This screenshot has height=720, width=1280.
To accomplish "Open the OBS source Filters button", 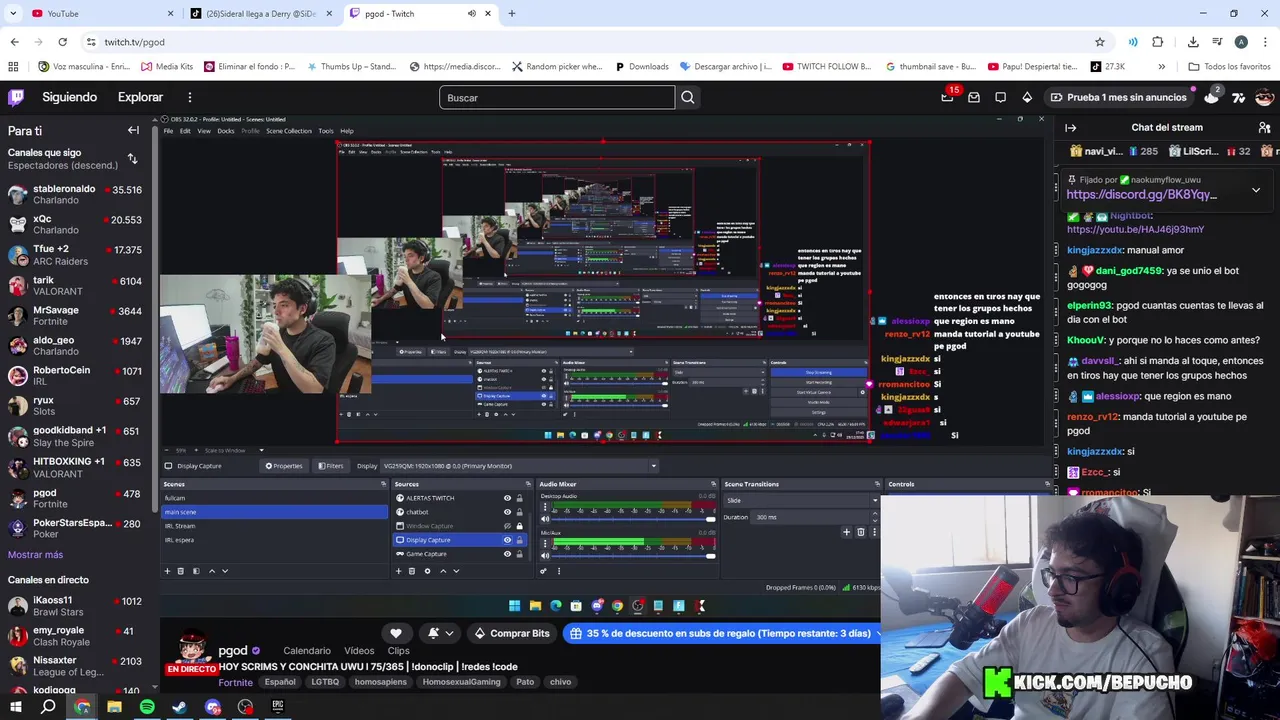I will point(331,466).
